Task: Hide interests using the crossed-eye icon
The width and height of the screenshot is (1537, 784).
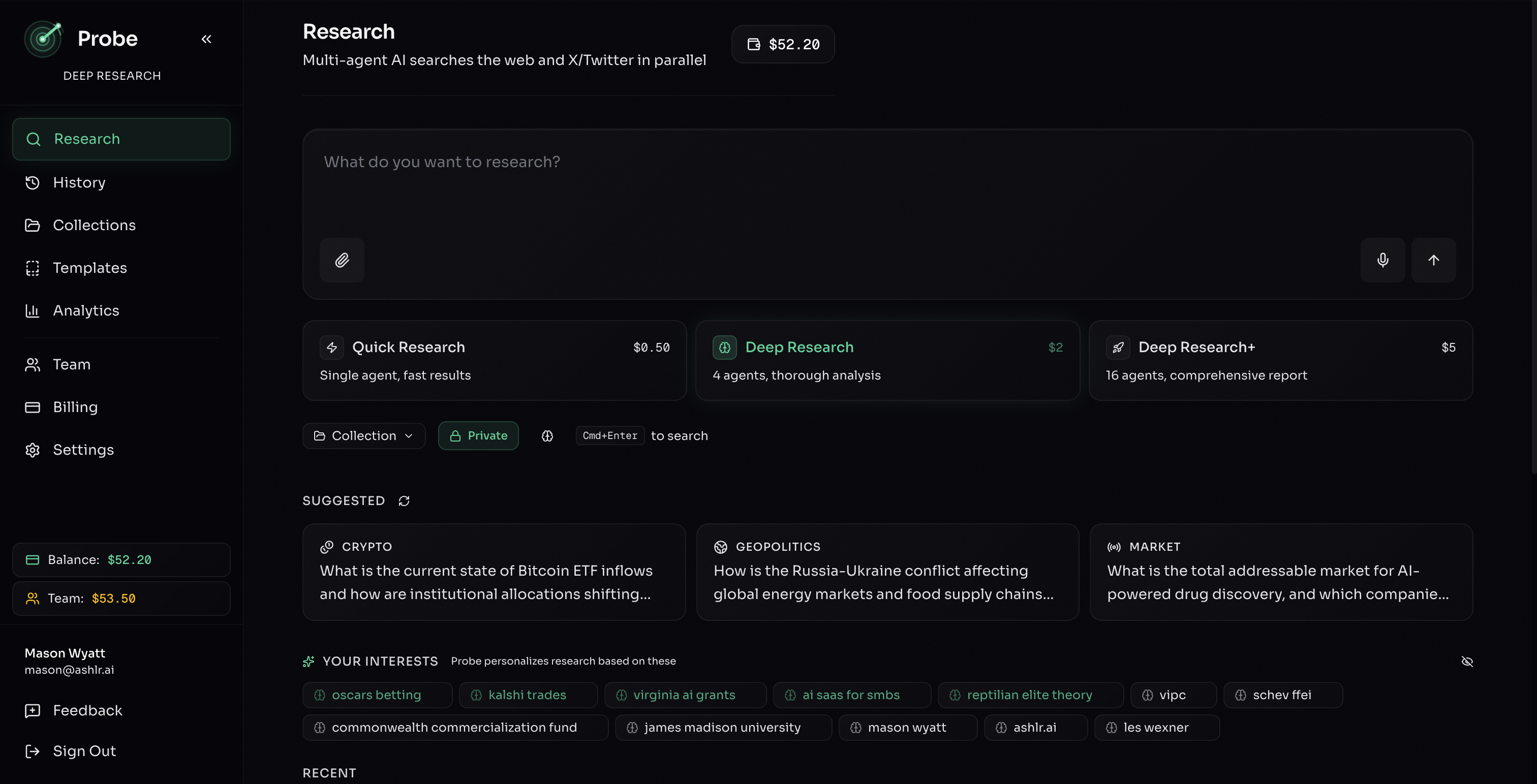Action: tap(1467, 661)
